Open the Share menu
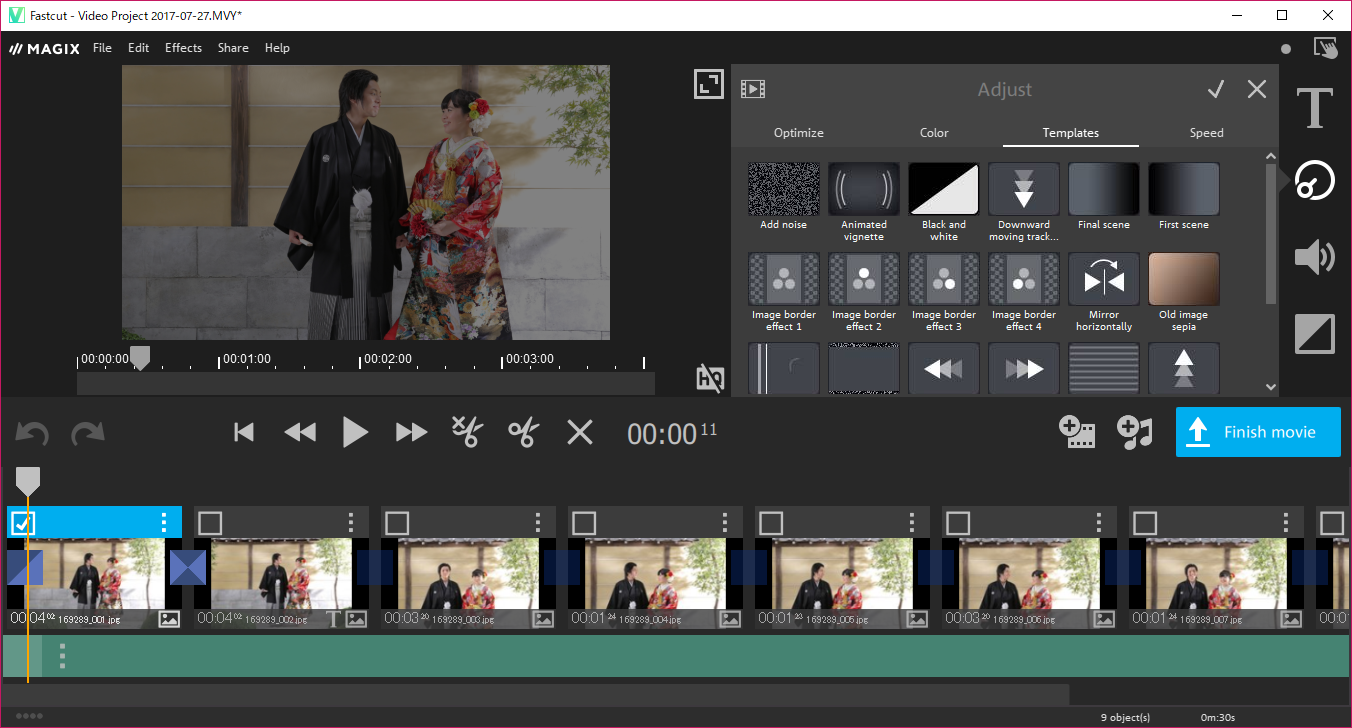Viewport: 1352px width, 728px height. pyautogui.click(x=233, y=48)
